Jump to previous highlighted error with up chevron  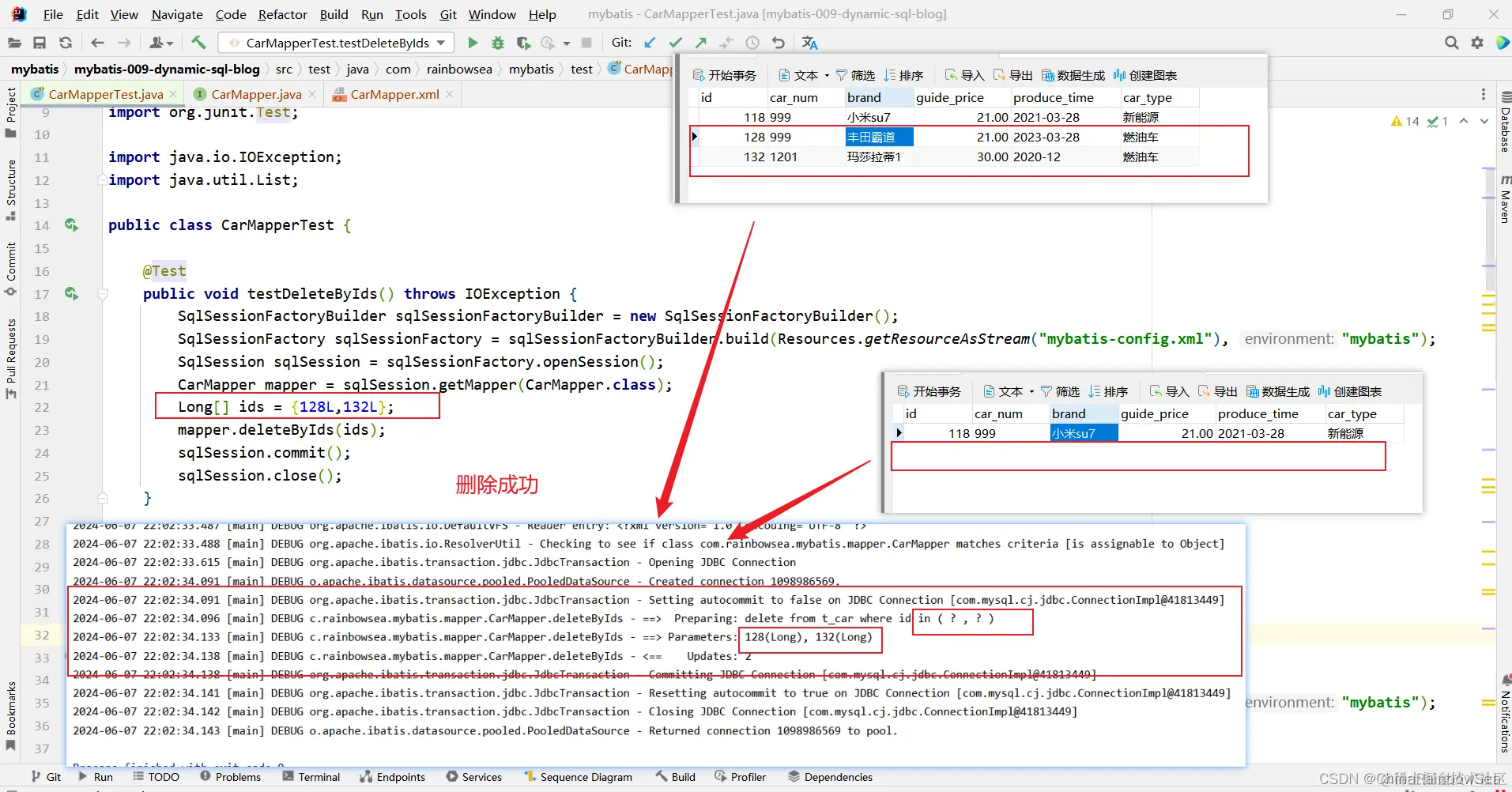click(1464, 121)
